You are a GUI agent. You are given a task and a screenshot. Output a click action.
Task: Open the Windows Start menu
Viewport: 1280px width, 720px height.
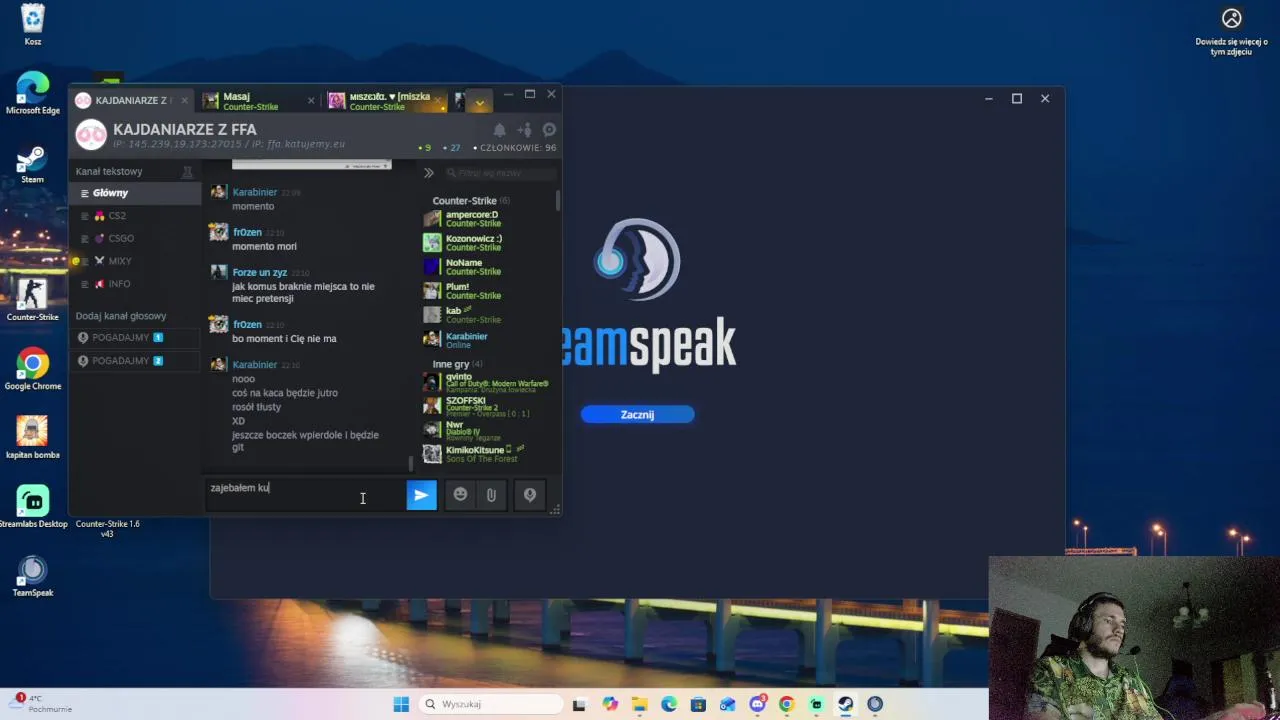pos(401,704)
